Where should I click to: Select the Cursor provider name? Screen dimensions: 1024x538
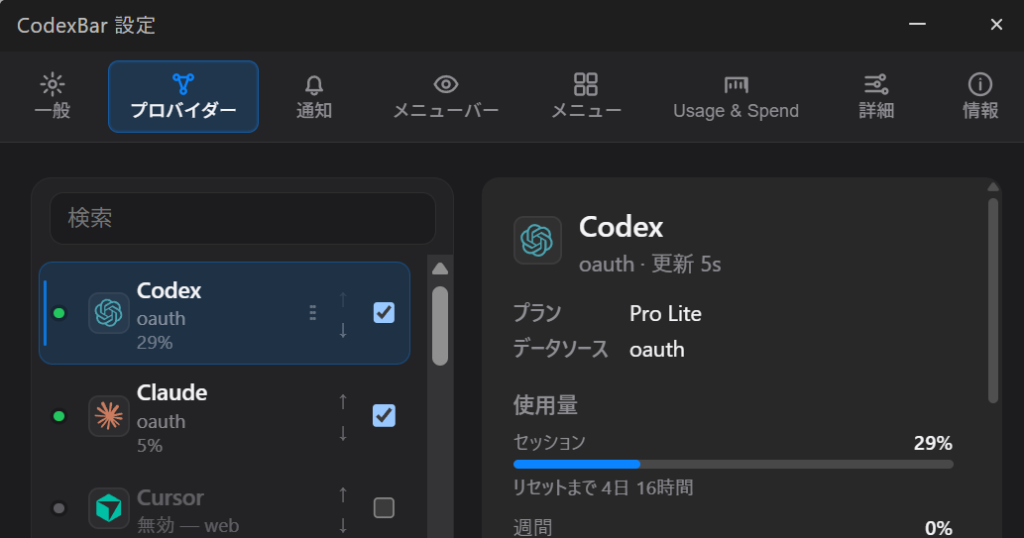(x=170, y=498)
